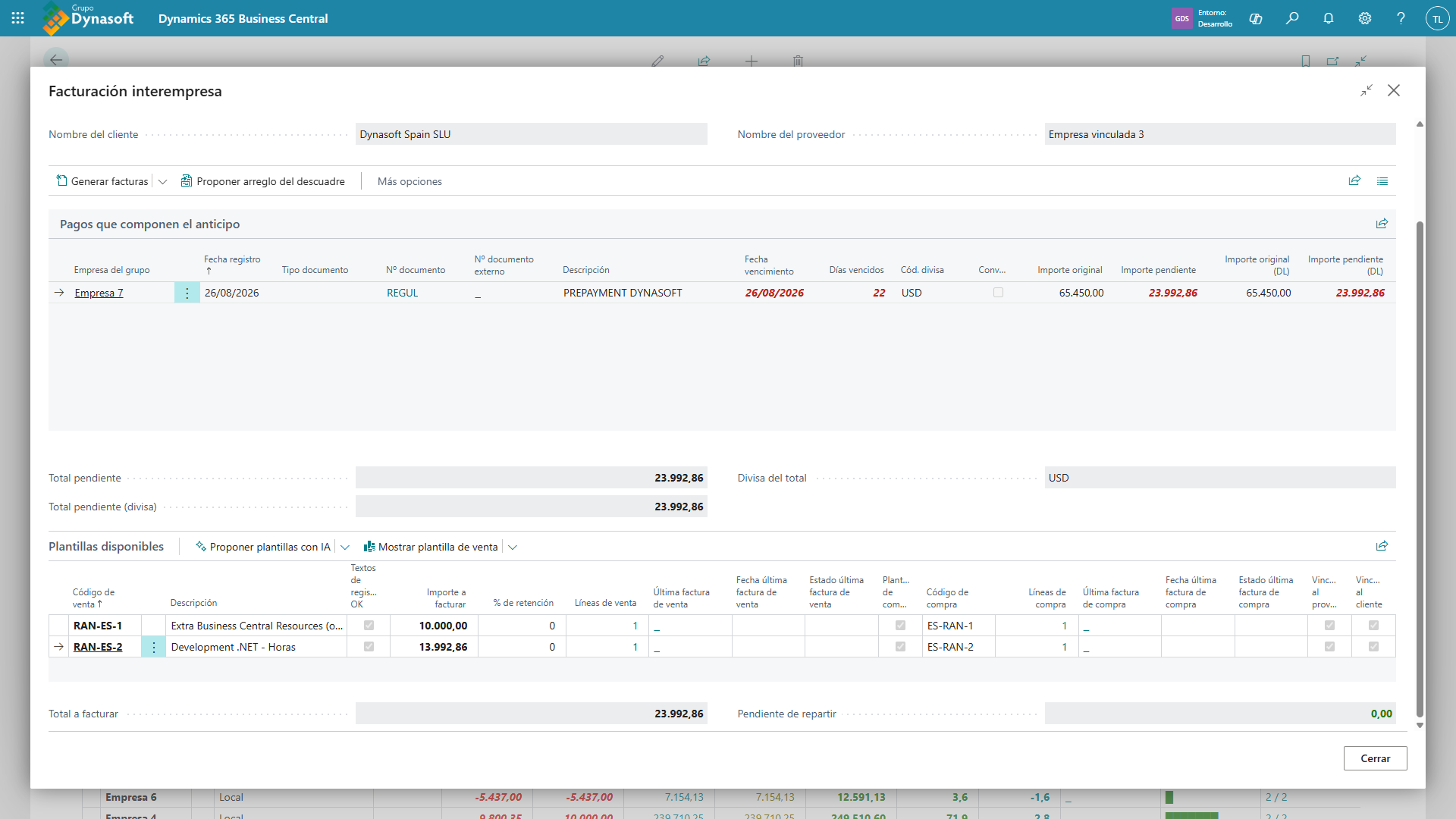Screen dimensions: 1456x819
Task: Toggle Plant... de com... checkbox for RAN-ES-1
Action: (x=900, y=626)
